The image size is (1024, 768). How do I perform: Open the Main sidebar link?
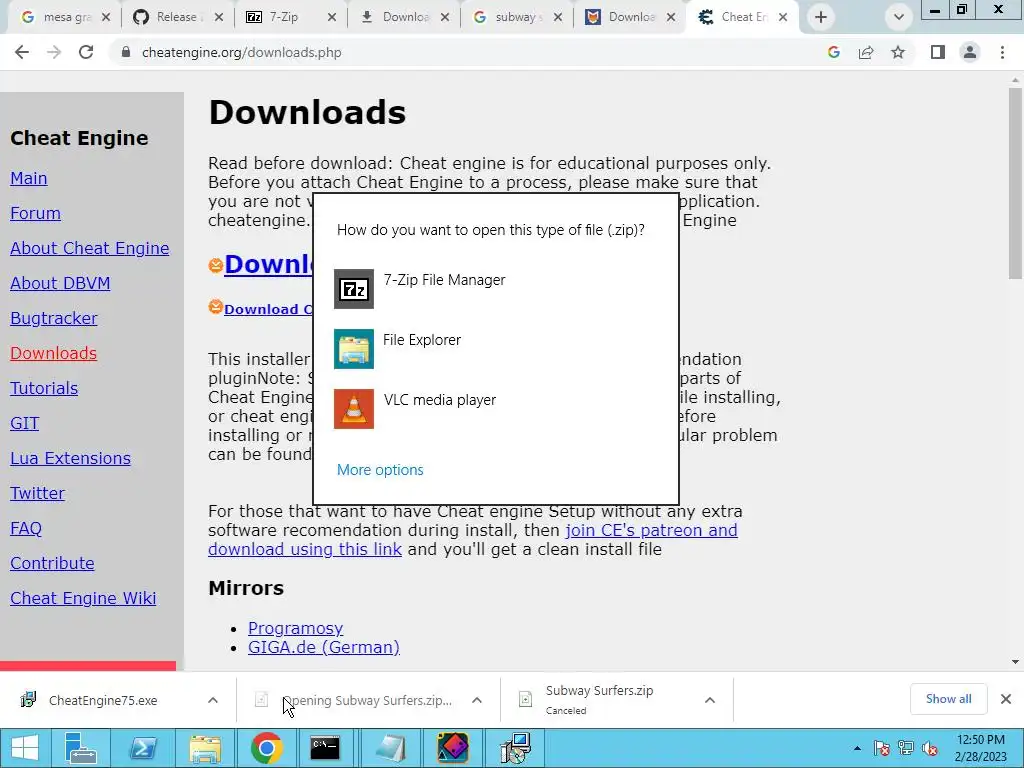(x=29, y=178)
